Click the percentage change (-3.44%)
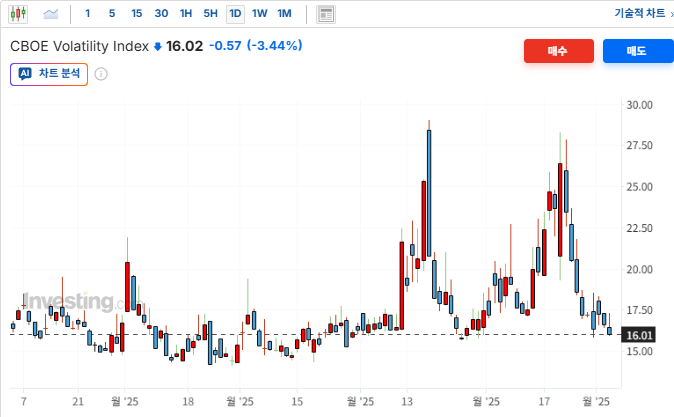This screenshot has width=674, height=417. 275,46
